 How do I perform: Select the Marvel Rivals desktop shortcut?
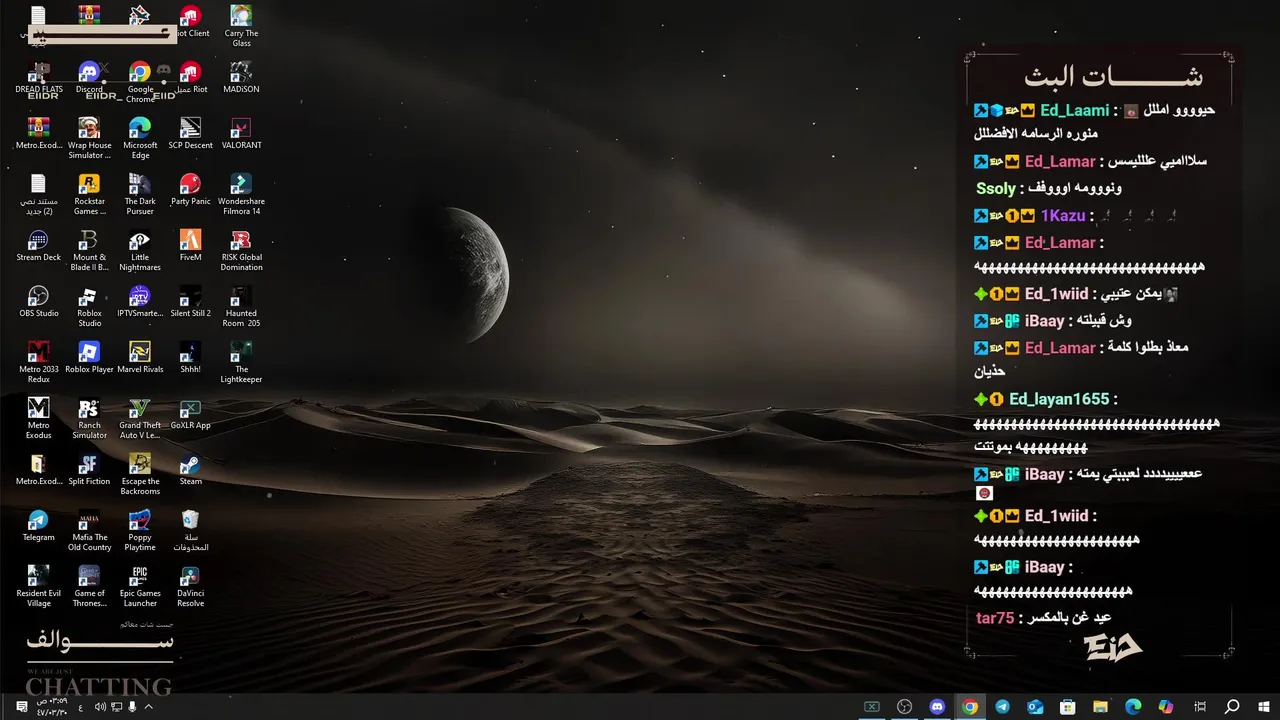(140, 358)
